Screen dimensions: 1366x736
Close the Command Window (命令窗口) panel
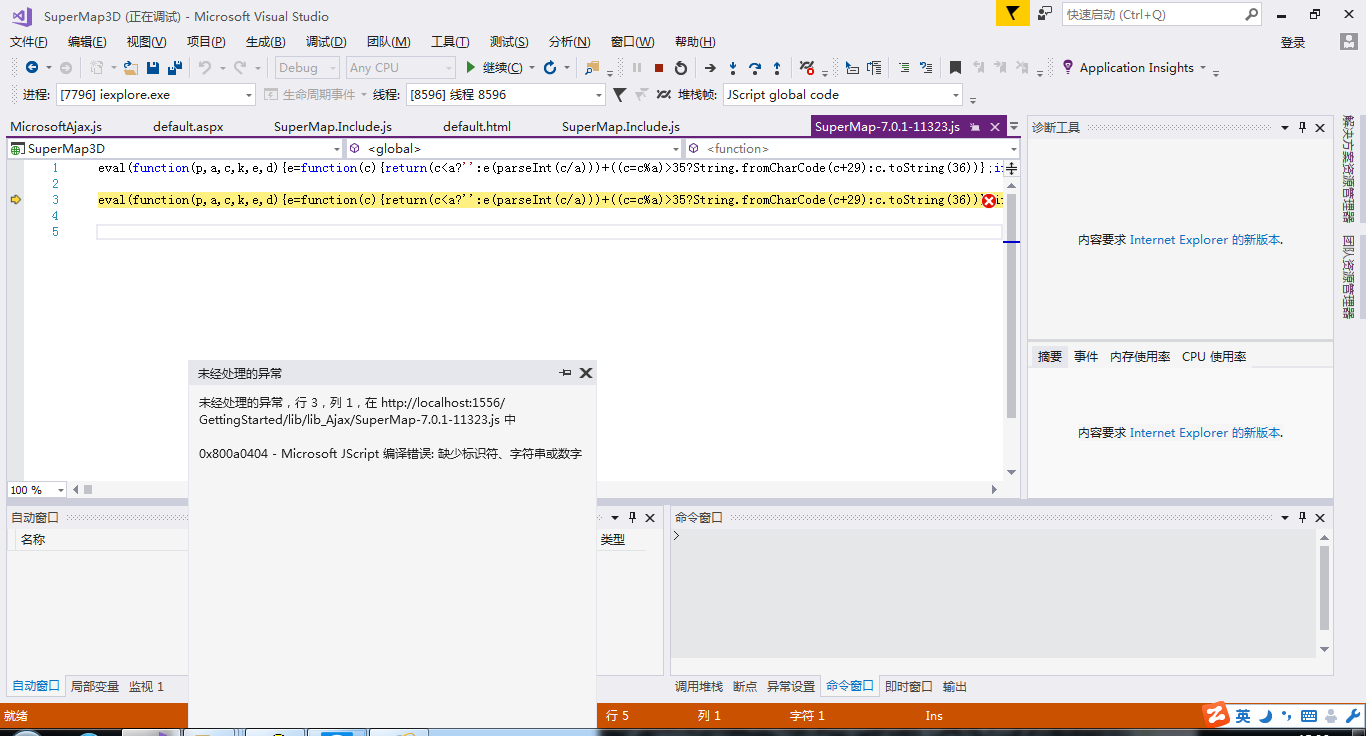pos(1320,518)
